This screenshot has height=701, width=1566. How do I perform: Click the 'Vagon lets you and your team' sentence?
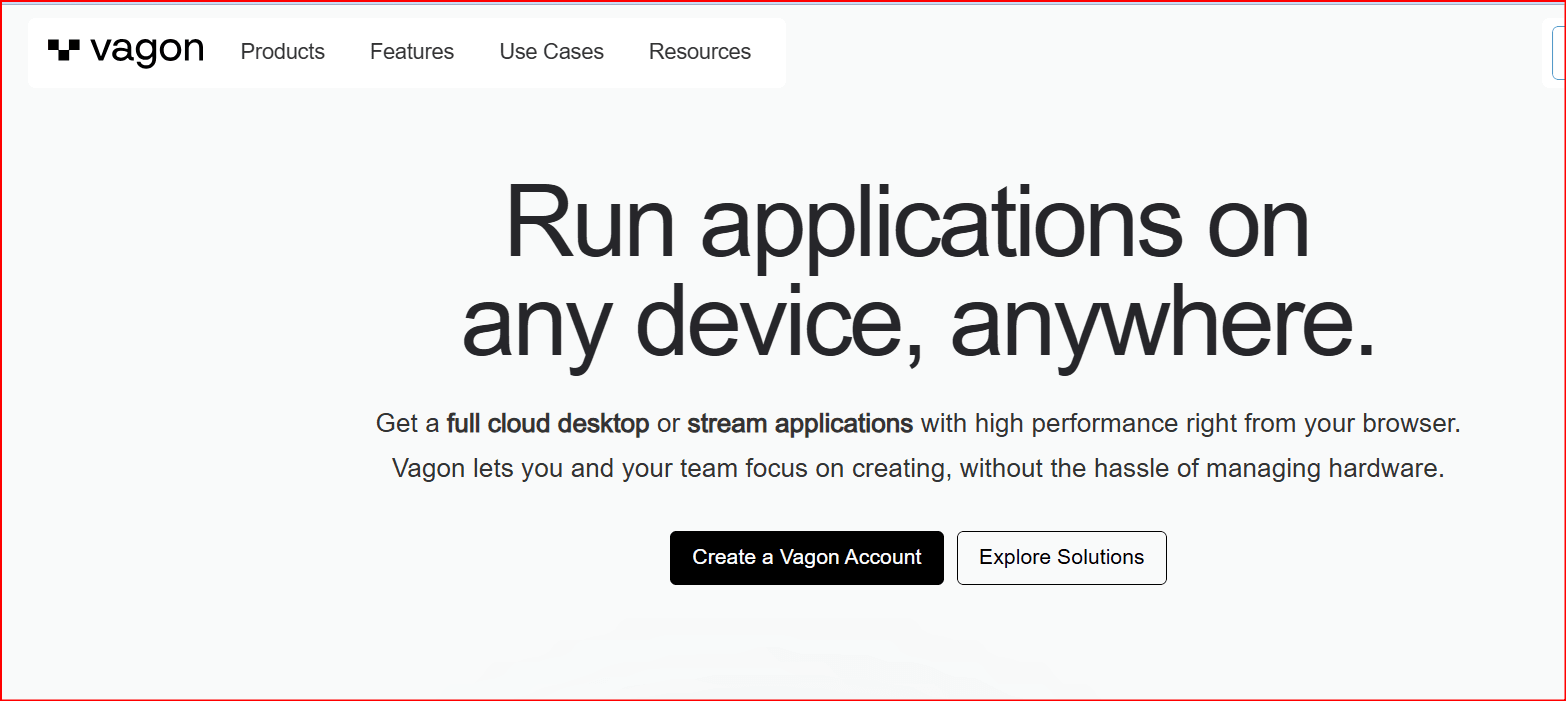(x=918, y=468)
